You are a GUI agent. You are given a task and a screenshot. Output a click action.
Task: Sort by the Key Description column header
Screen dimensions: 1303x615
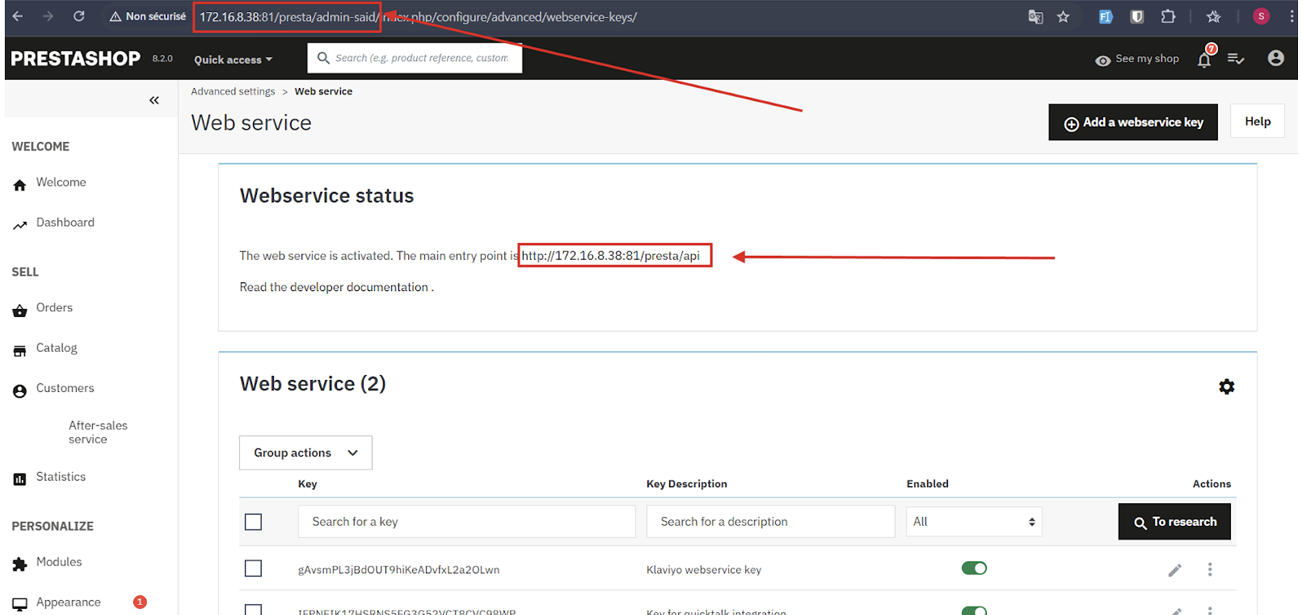click(x=687, y=484)
